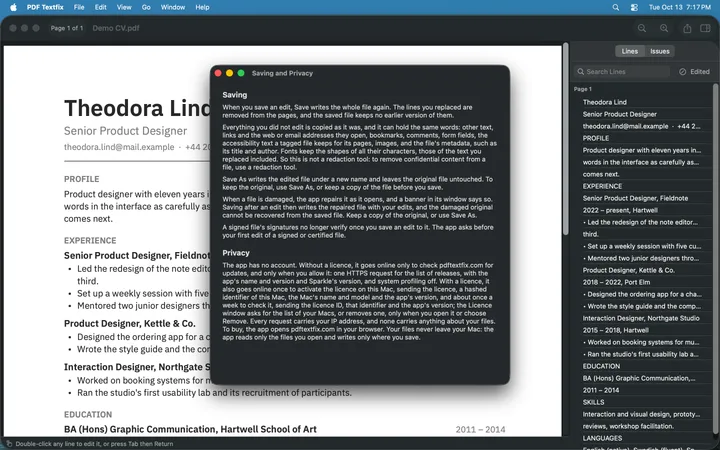Select Senior Product Designer row in the Lines list

pyautogui.click(x=643, y=114)
